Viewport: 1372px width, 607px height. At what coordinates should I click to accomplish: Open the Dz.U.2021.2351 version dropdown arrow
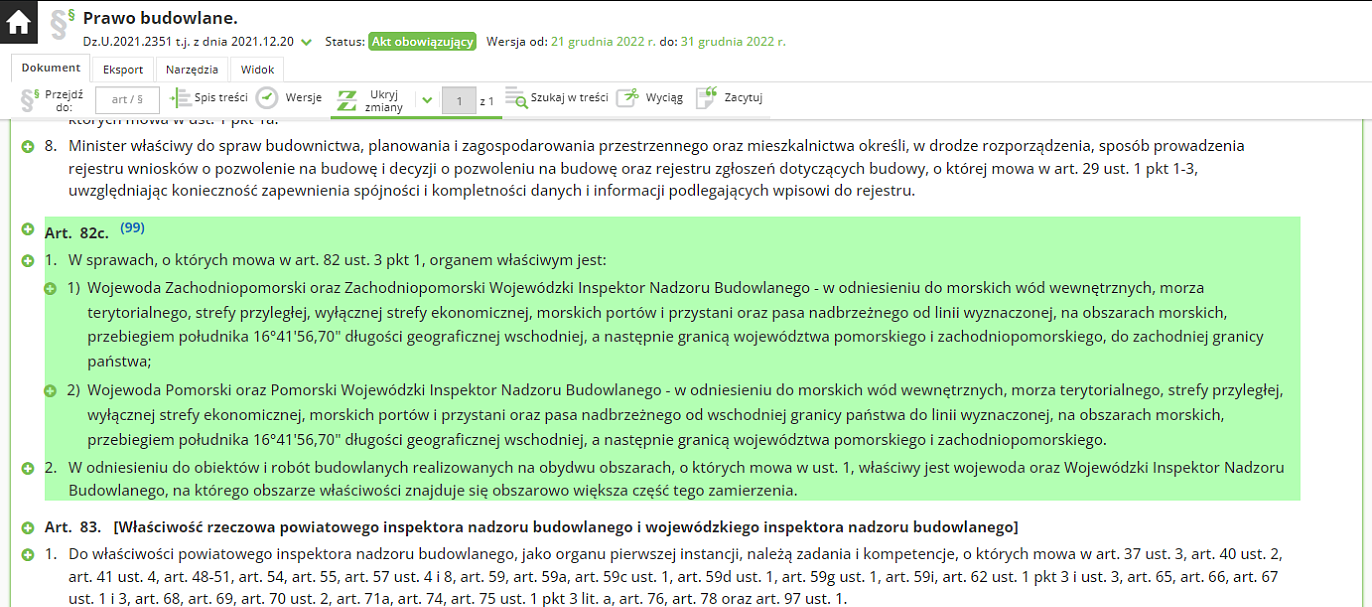306,42
